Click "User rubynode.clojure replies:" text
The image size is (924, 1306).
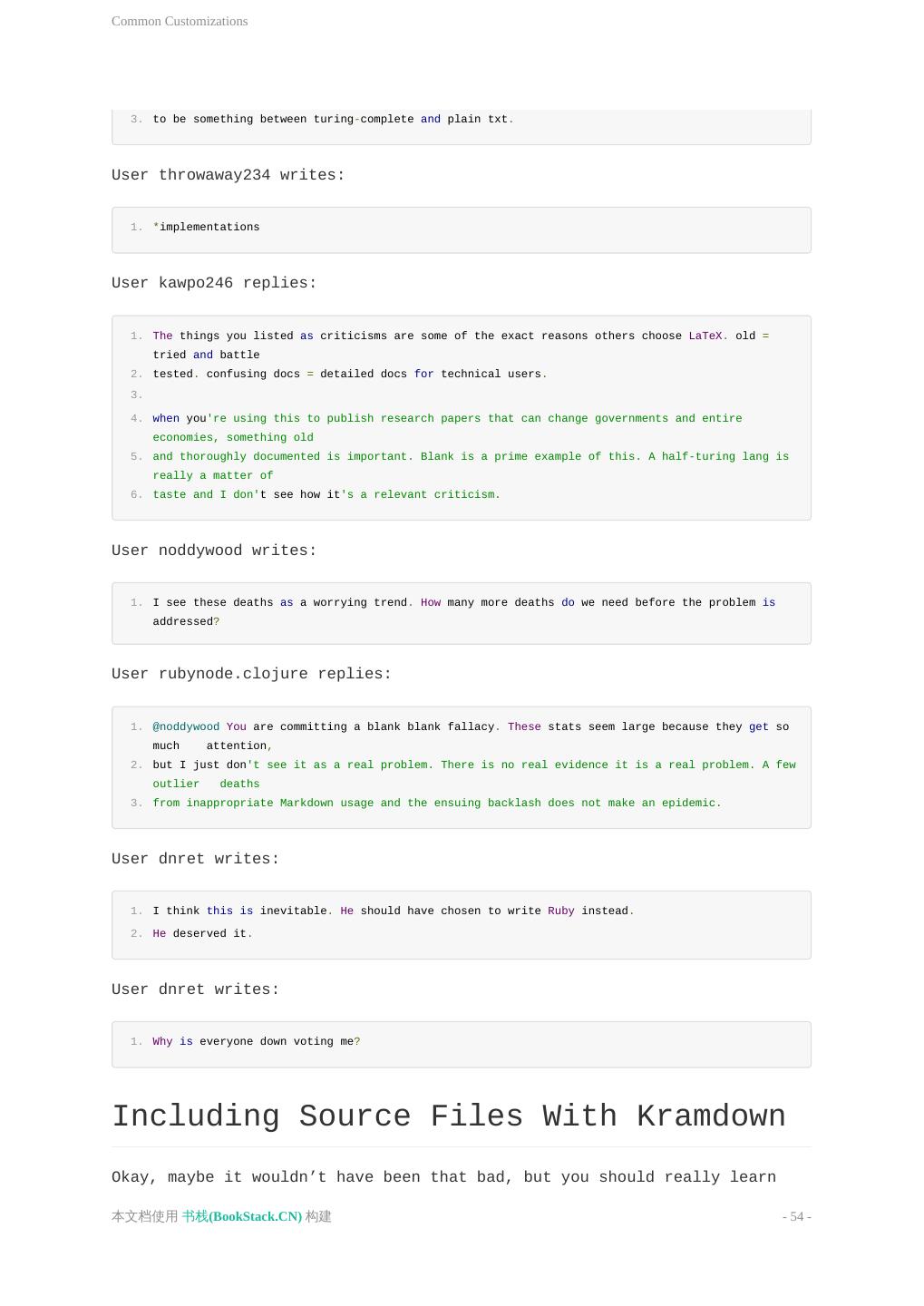[251, 674]
